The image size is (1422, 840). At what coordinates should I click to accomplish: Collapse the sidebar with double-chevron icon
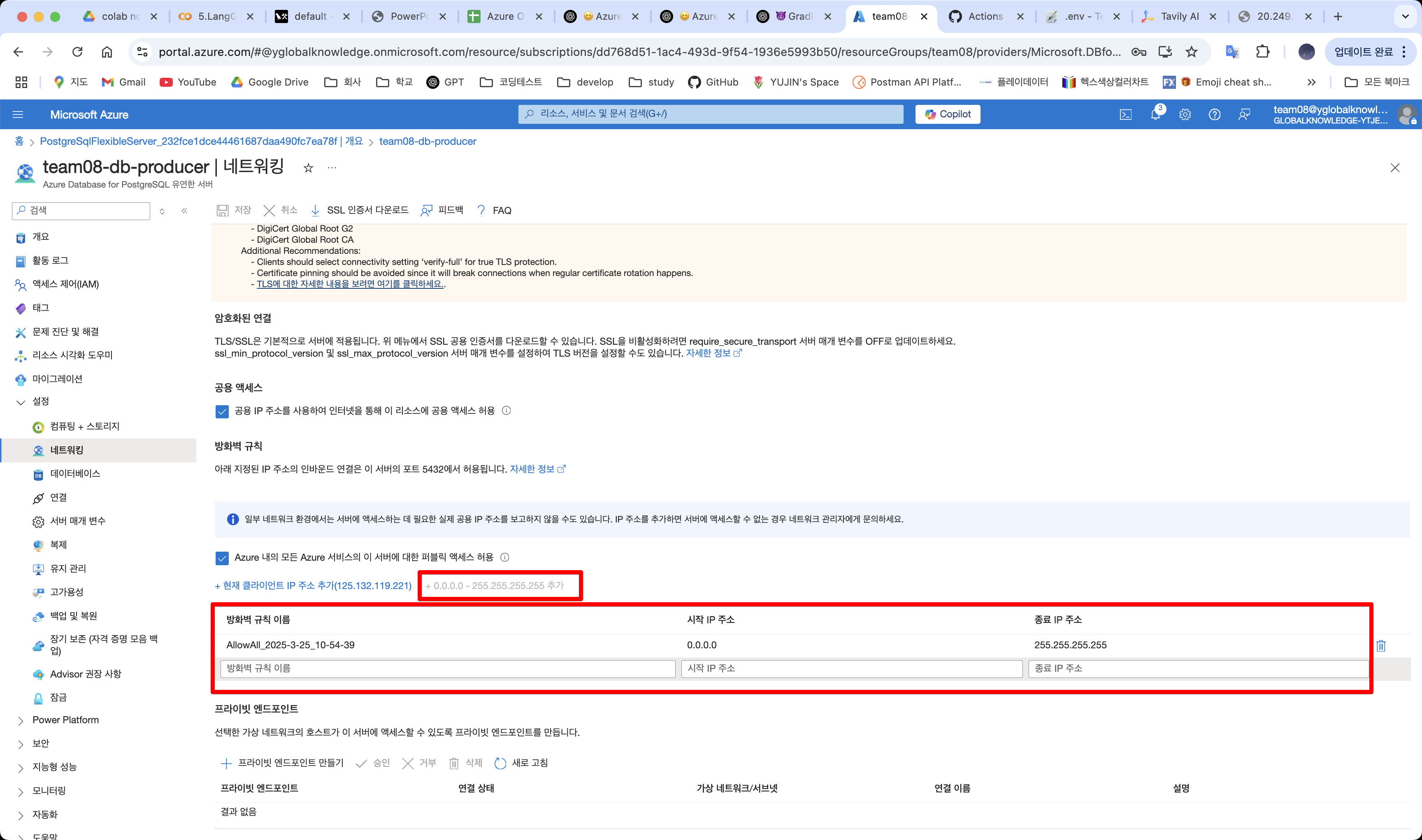(x=185, y=211)
